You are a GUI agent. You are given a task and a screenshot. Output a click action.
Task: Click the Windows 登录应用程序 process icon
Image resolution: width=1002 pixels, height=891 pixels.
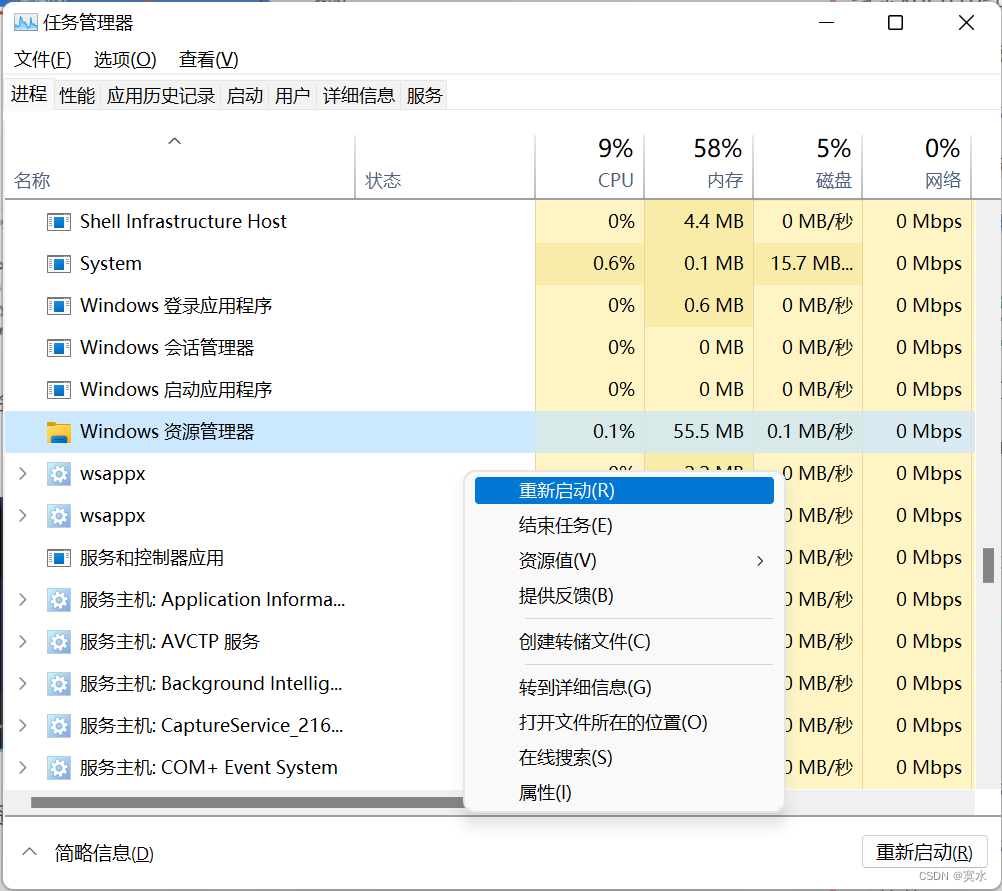(x=59, y=306)
